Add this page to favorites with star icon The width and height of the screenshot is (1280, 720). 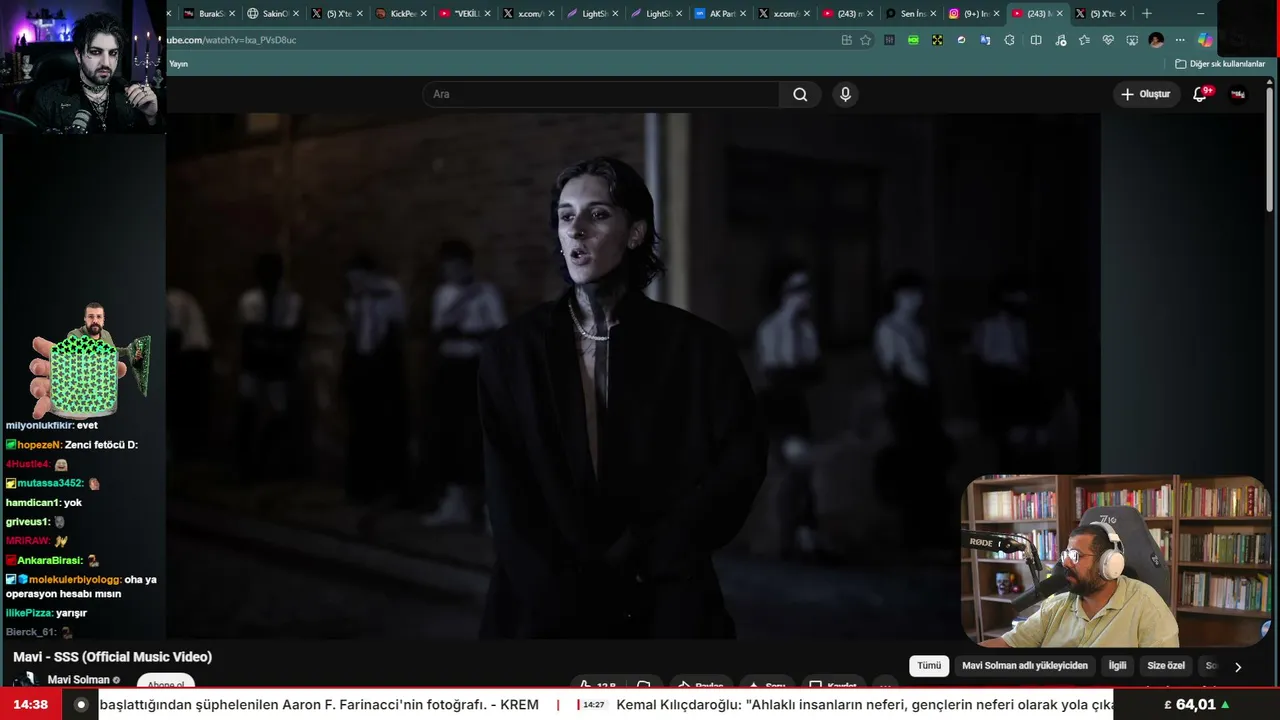(x=866, y=40)
